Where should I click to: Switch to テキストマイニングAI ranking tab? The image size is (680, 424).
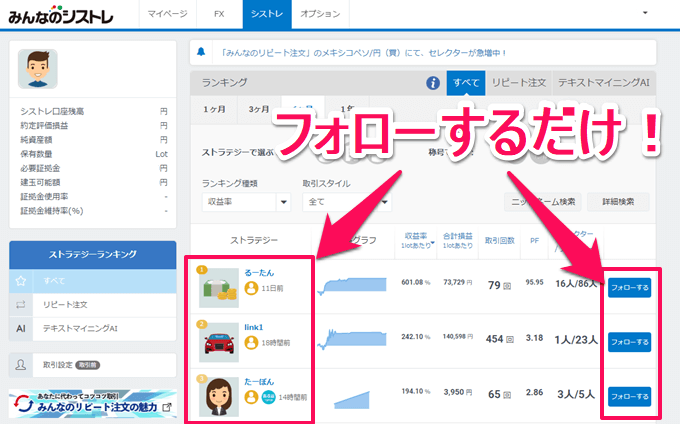click(604, 83)
